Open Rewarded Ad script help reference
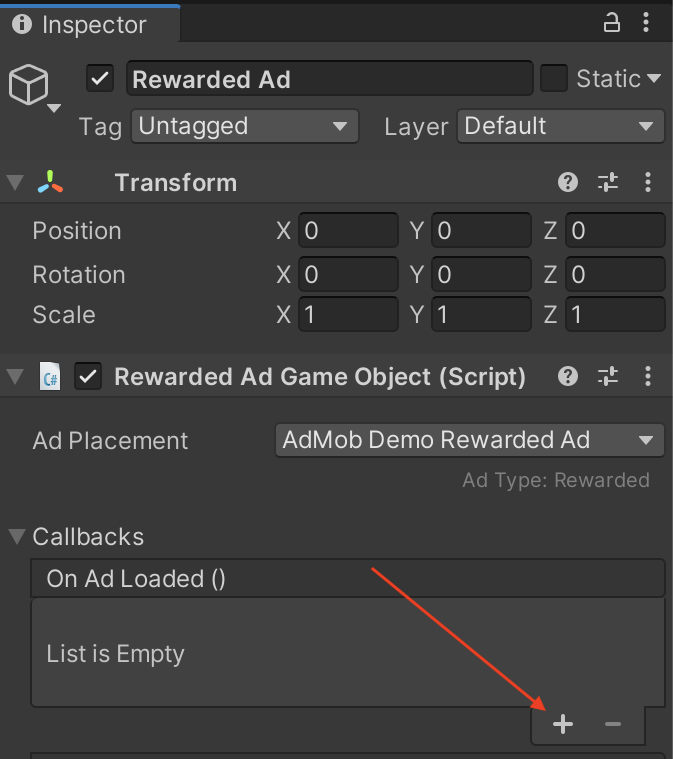The height and width of the screenshot is (759, 673). coord(568,376)
